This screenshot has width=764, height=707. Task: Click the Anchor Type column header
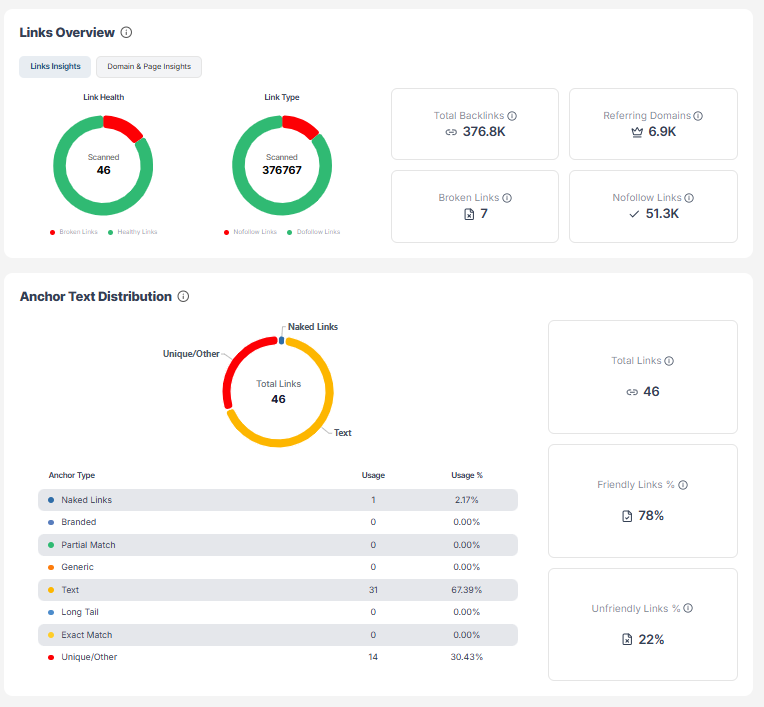pos(72,475)
